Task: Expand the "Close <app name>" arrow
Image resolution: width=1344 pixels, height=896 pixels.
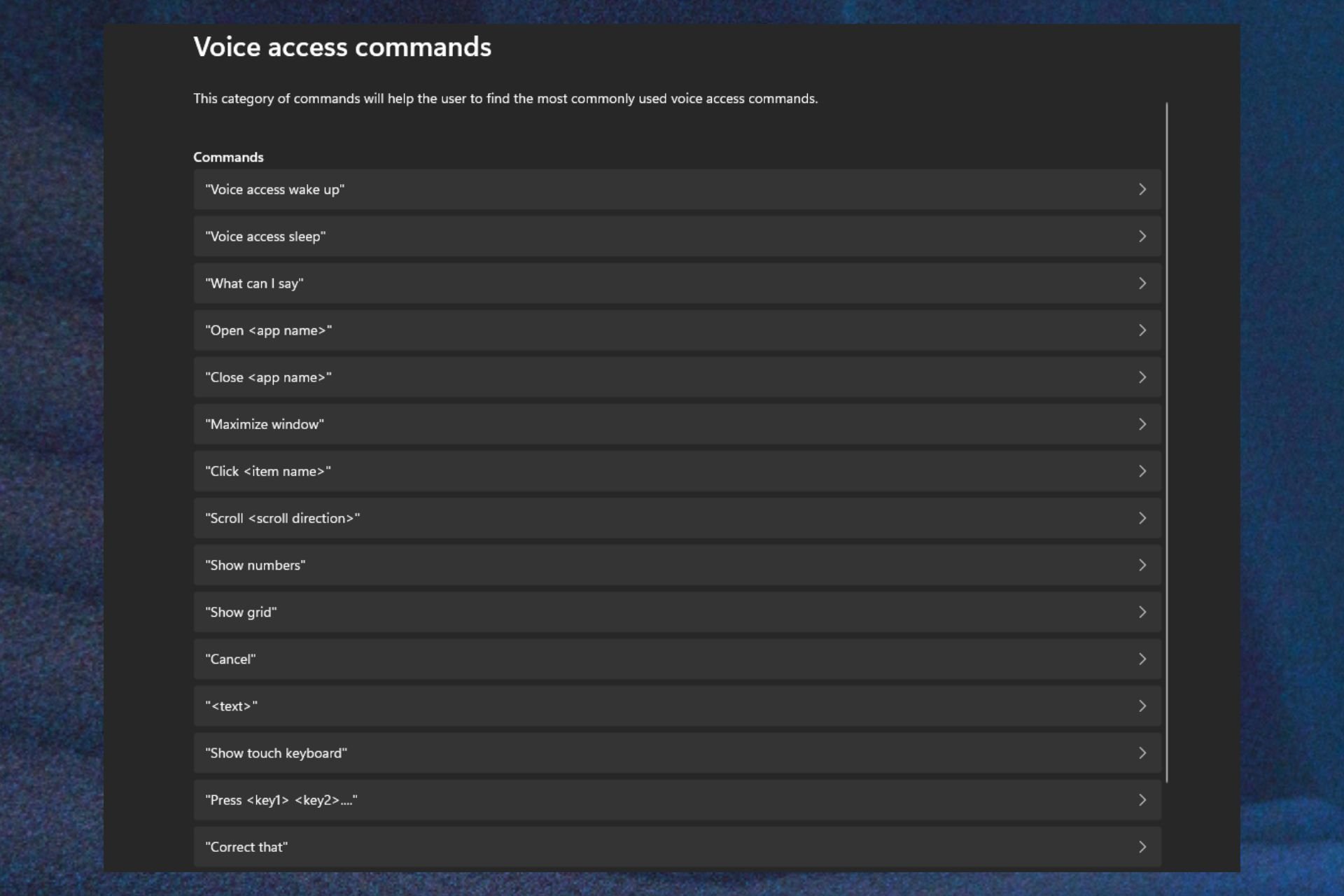Action: click(x=1142, y=377)
